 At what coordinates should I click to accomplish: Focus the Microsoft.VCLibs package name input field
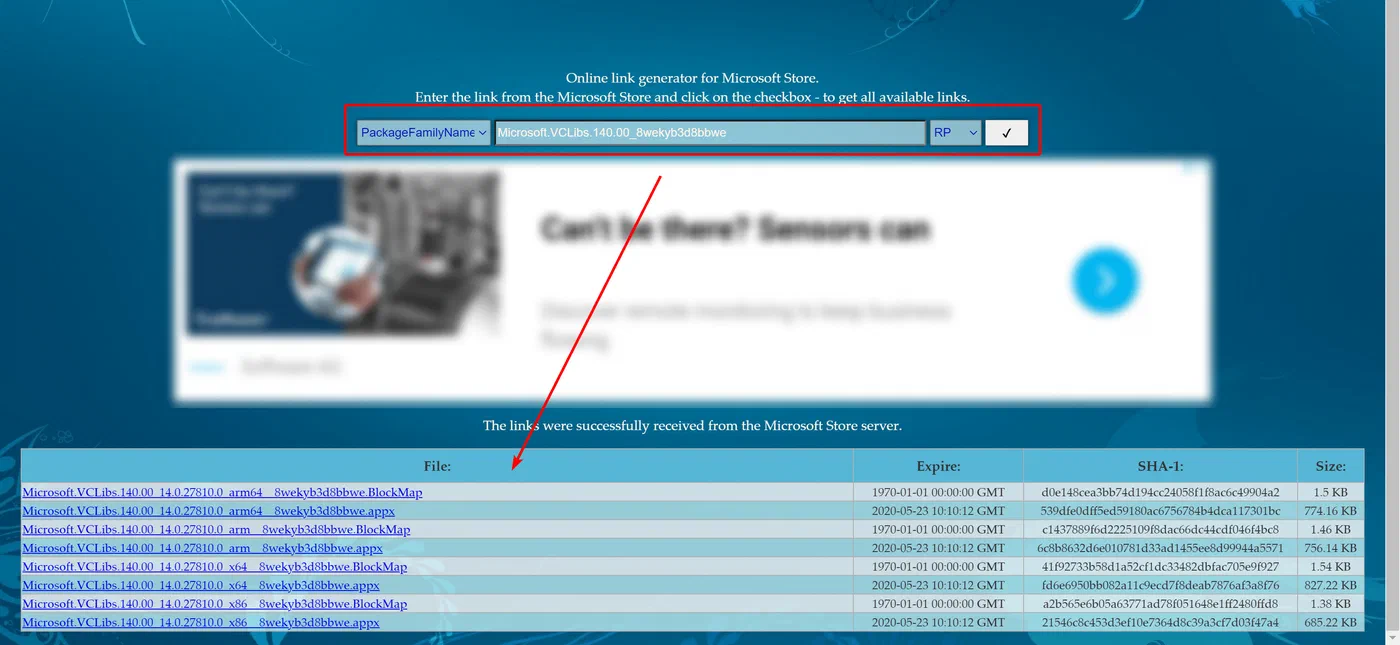click(x=710, y=133)
